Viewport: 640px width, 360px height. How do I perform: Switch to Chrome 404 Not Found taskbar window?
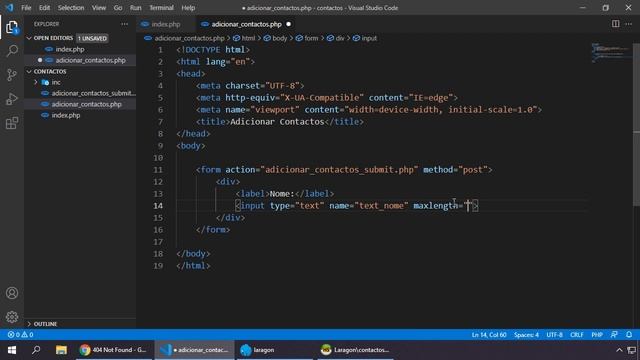(x=113, y=350)
